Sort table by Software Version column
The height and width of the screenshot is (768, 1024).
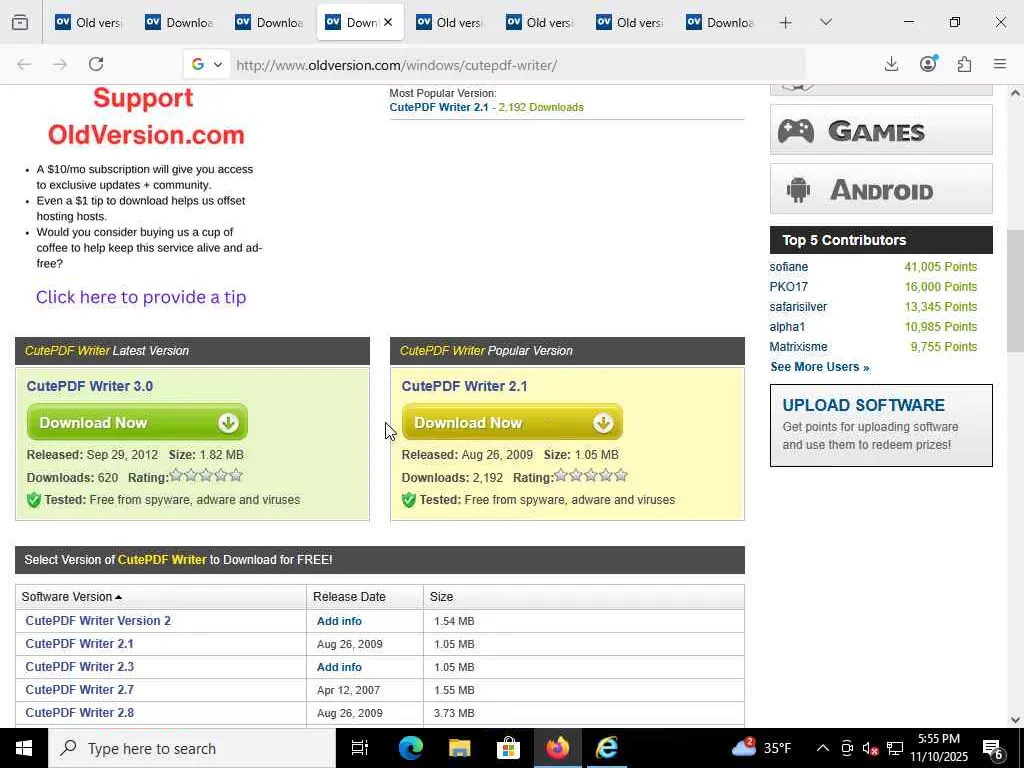(72, 597)
